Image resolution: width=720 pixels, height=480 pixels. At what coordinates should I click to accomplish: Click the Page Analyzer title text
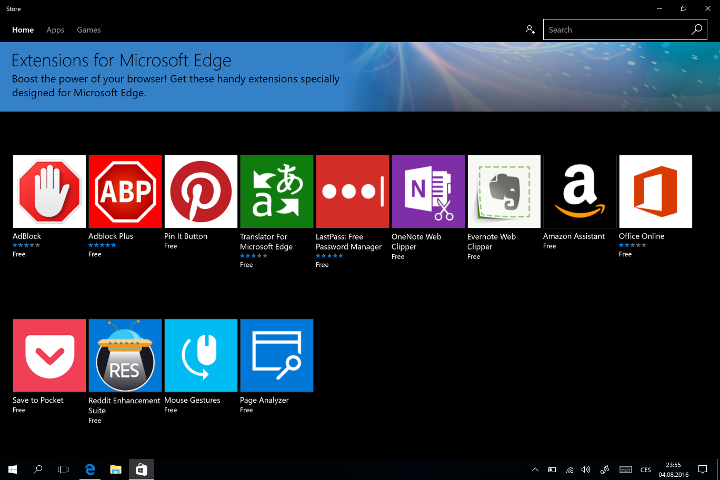(264, 400)
